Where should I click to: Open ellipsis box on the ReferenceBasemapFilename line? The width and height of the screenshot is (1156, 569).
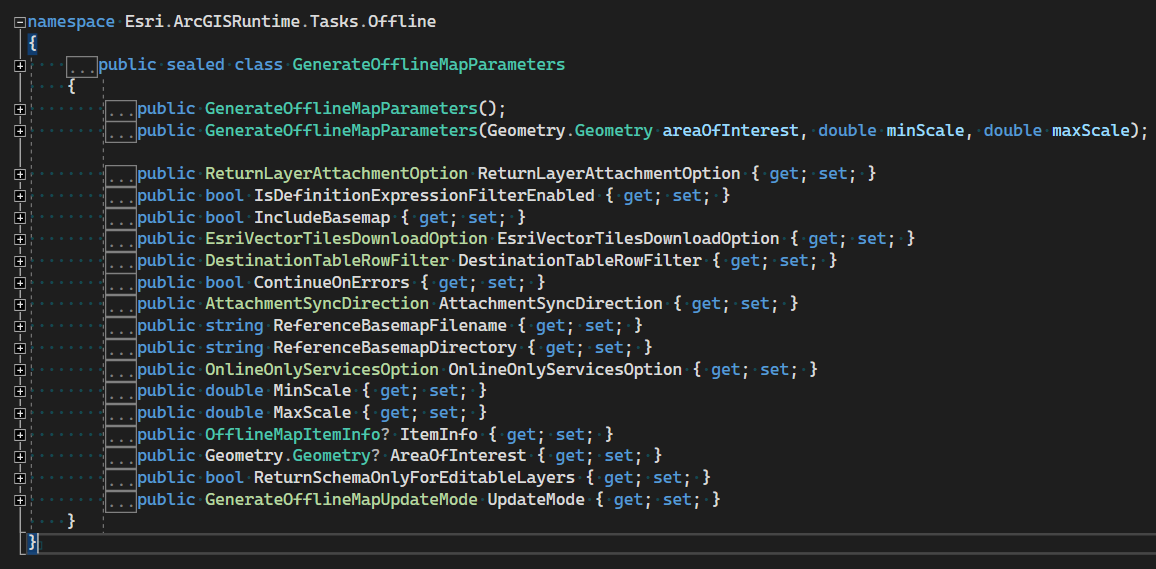pos(121,327)
